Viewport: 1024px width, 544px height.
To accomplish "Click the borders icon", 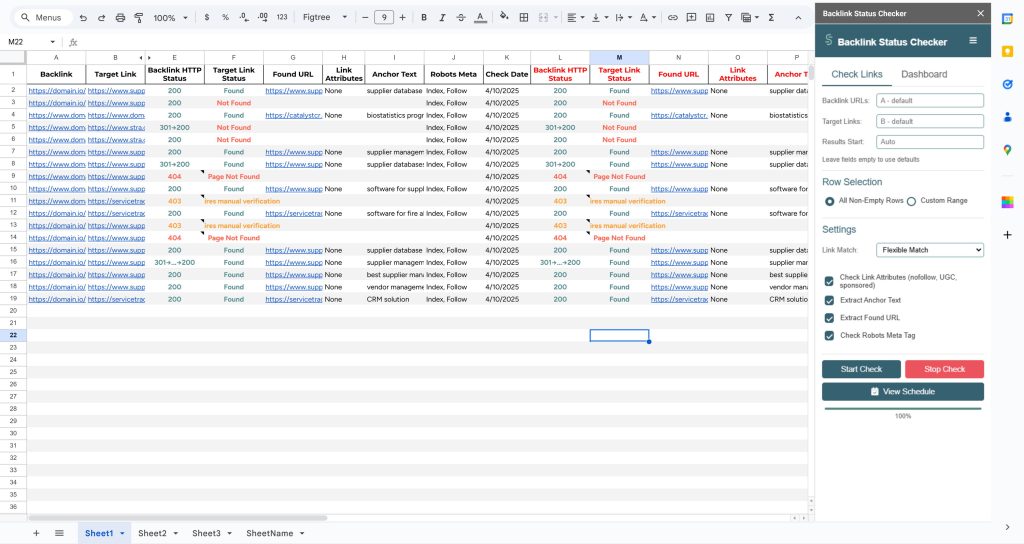I will (524, 18).
